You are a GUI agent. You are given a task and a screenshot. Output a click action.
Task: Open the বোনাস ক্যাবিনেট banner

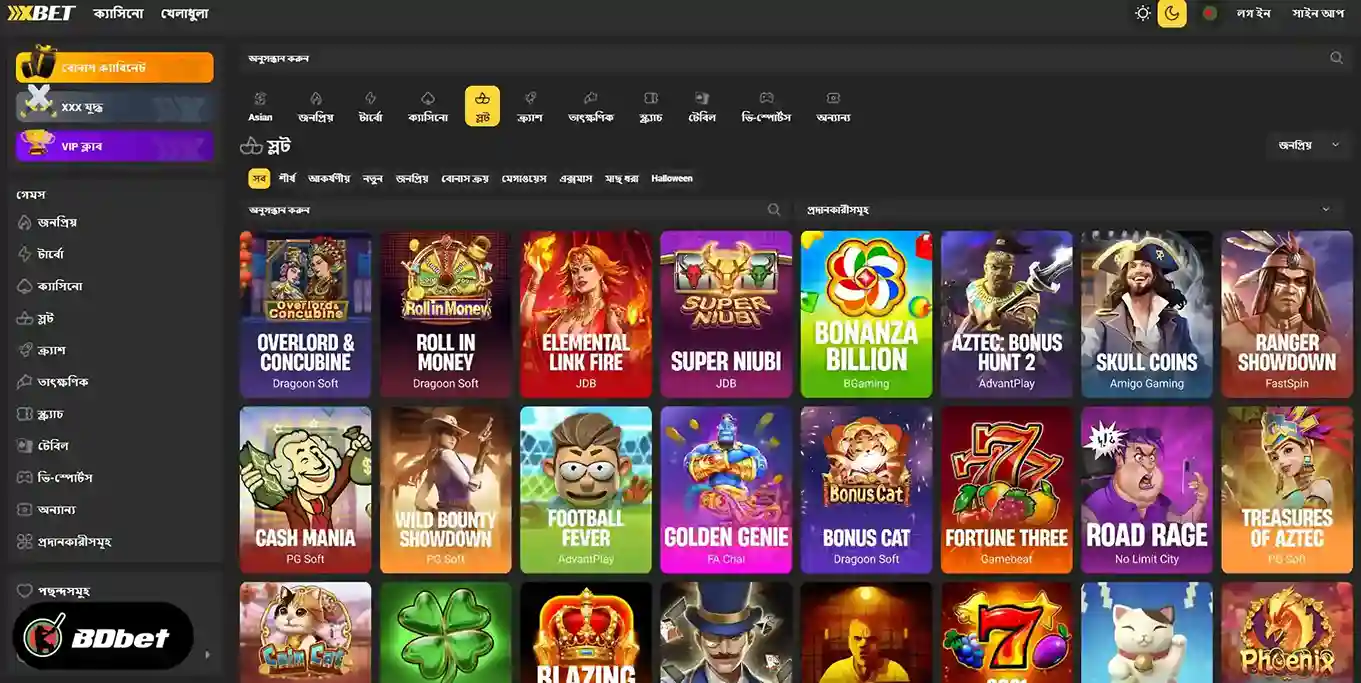[x=115, y=67]
